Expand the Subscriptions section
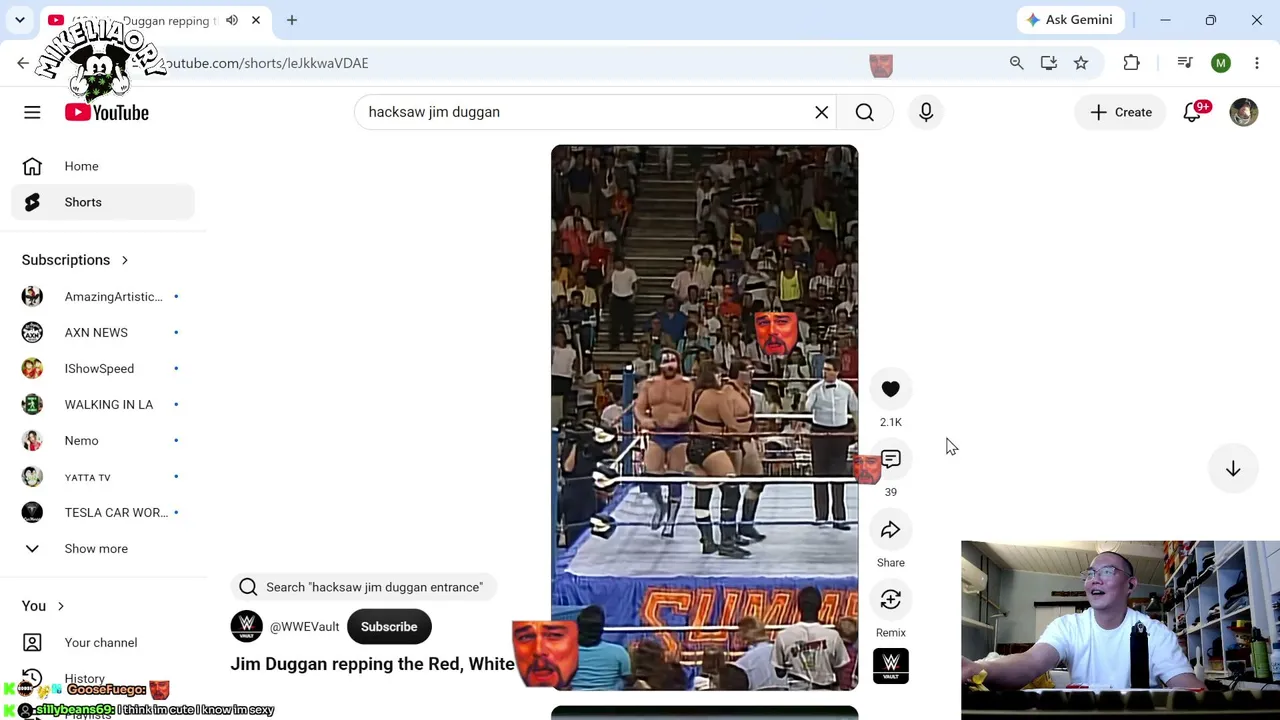 [x=76, y=260]
